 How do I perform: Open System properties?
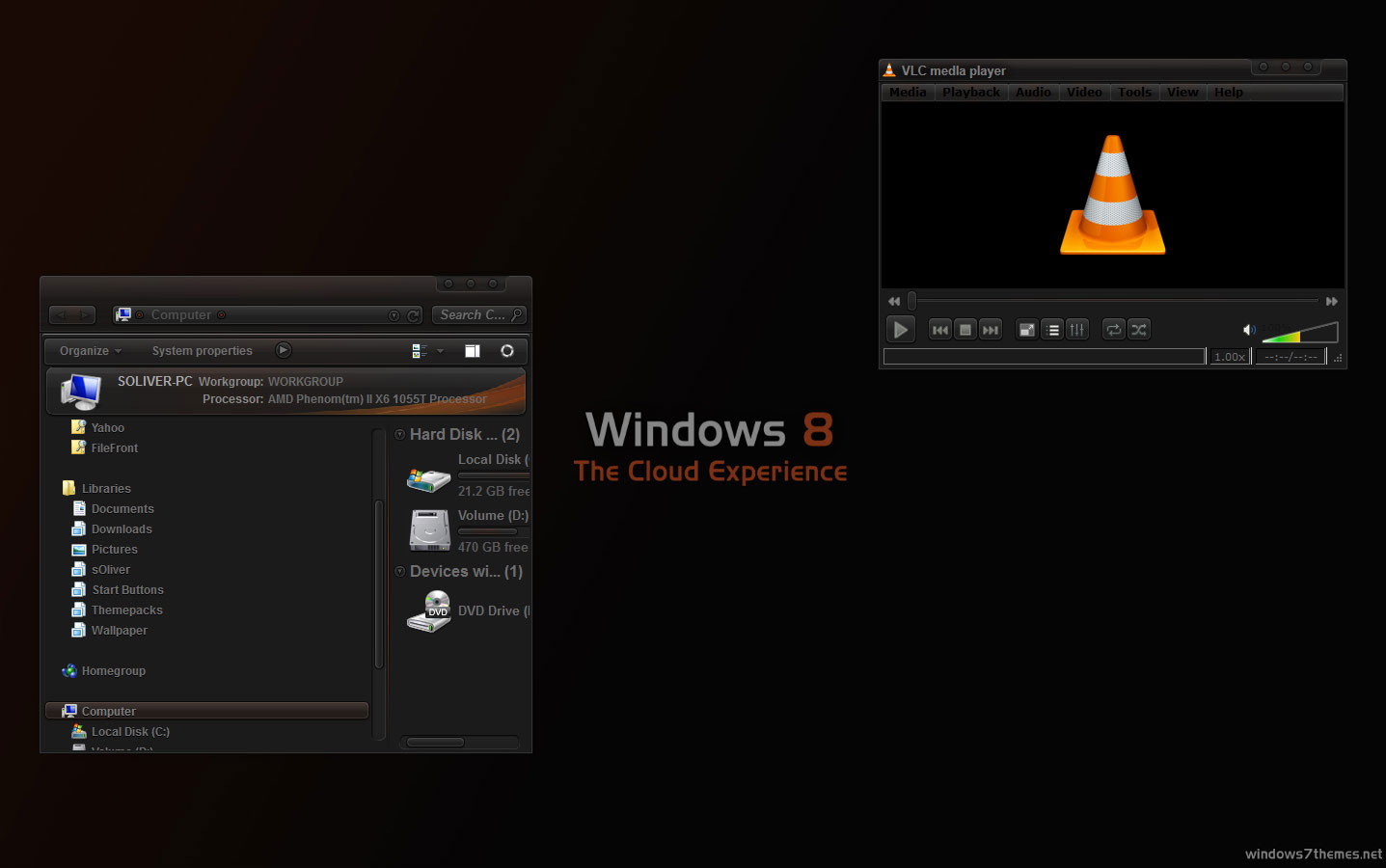click(x=202, y=351)
